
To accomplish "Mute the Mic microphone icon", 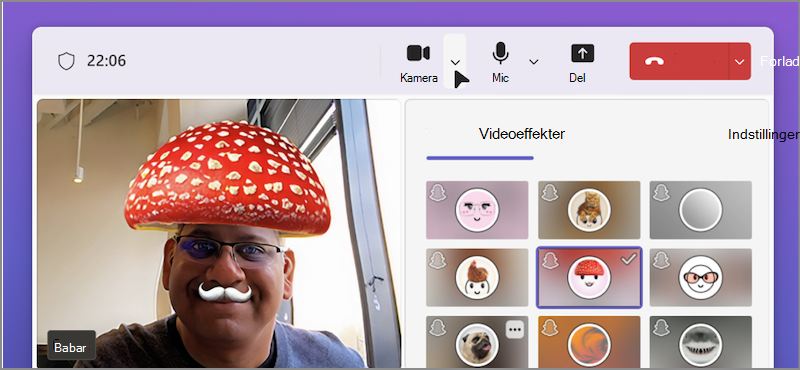I will pyautogui.click(x=501, y=53).
